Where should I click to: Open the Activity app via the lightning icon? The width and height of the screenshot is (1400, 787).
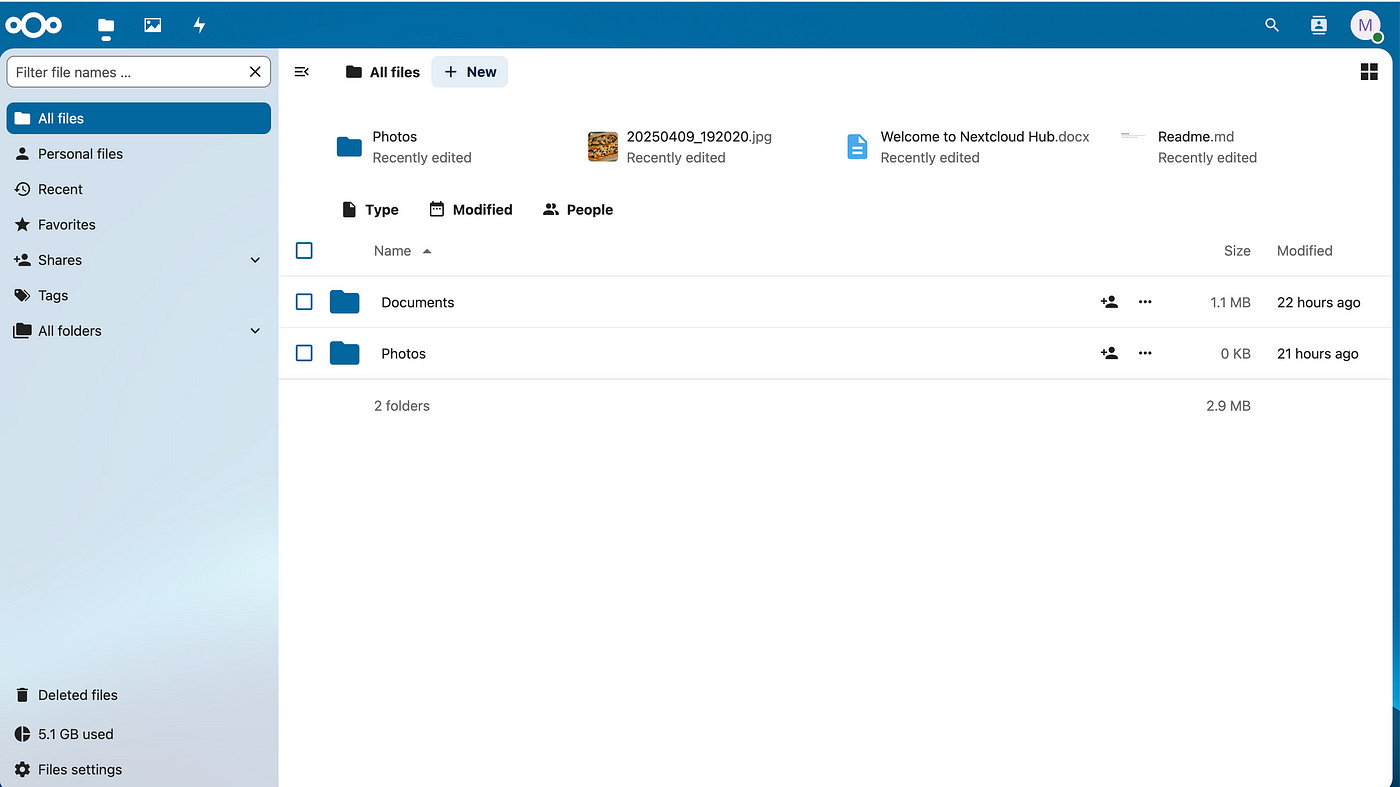click(x=199, y=25)
